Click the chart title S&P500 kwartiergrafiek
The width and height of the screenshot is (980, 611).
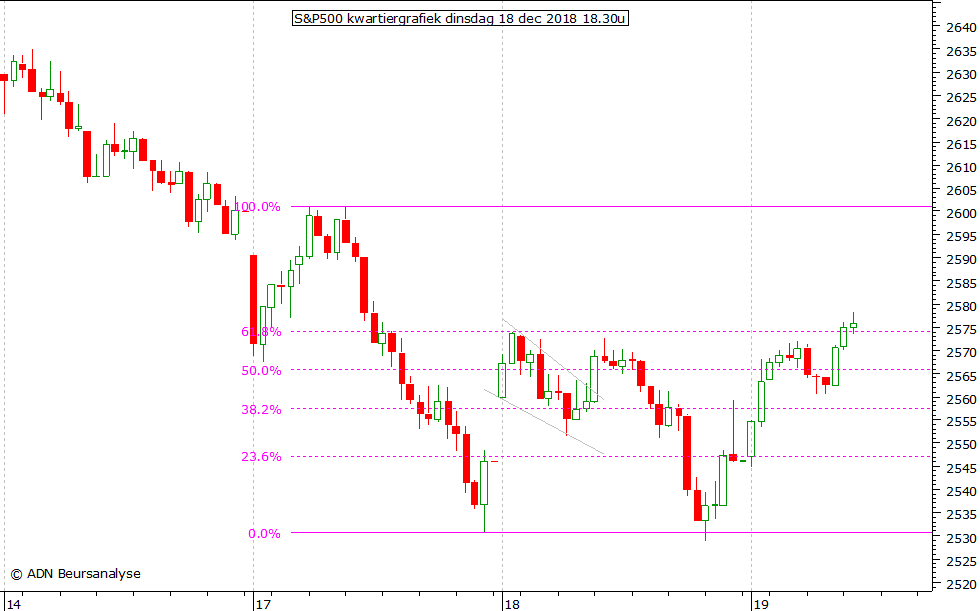coord(460,18)
